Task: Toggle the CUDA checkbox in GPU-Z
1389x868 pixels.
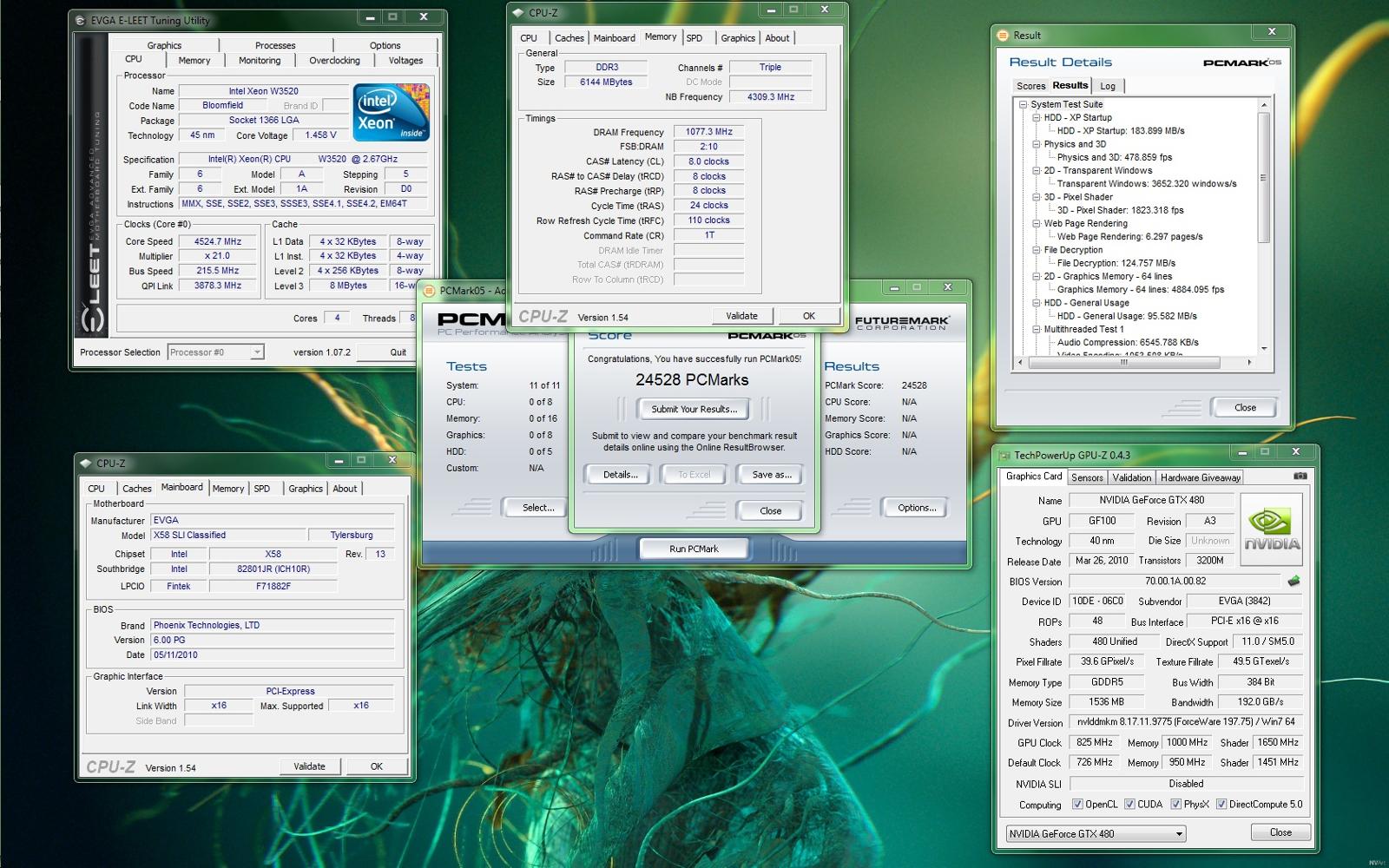Action: pos(1129,805)
